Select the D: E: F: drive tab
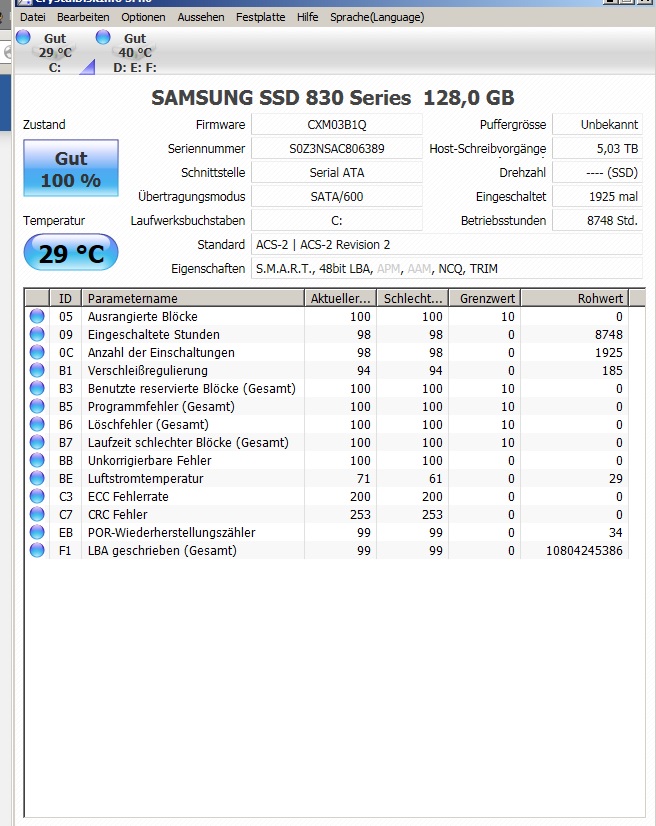 135,53
